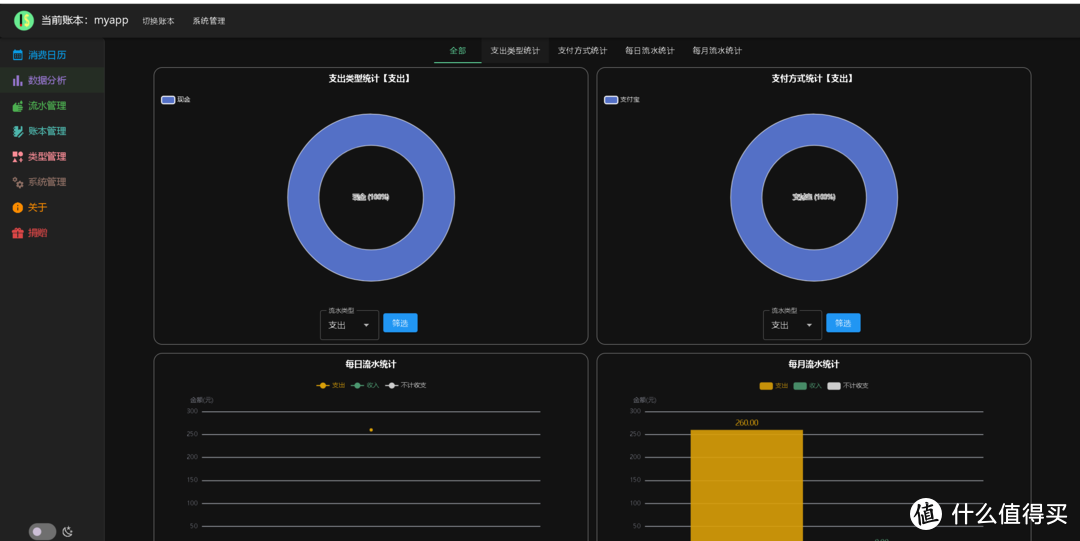
Task: Open 消费日历 calendar icon in sidebar
Action: pyautogui.click(x=17, y=55)
